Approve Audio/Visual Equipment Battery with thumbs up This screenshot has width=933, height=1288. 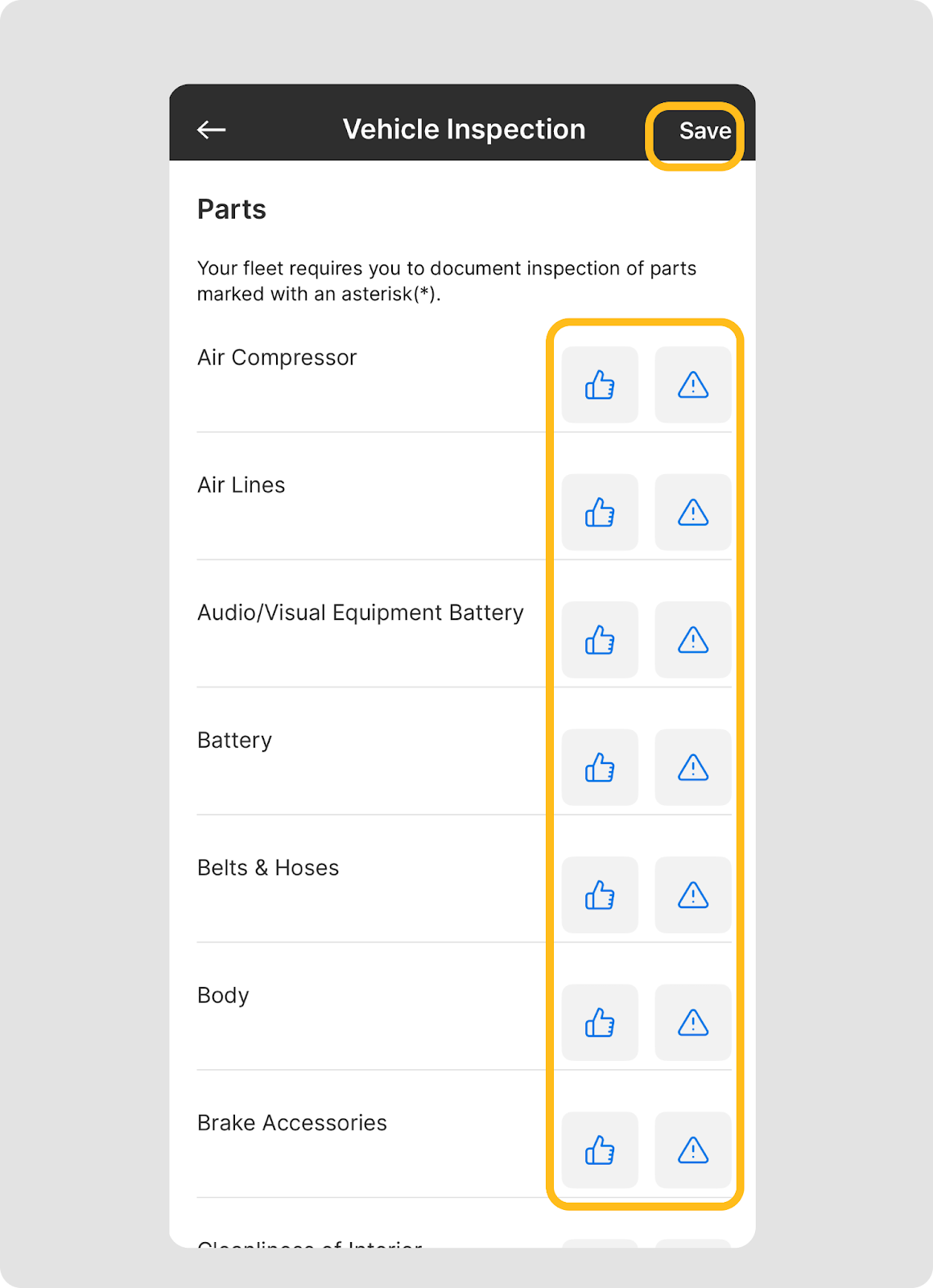point(600,640)
